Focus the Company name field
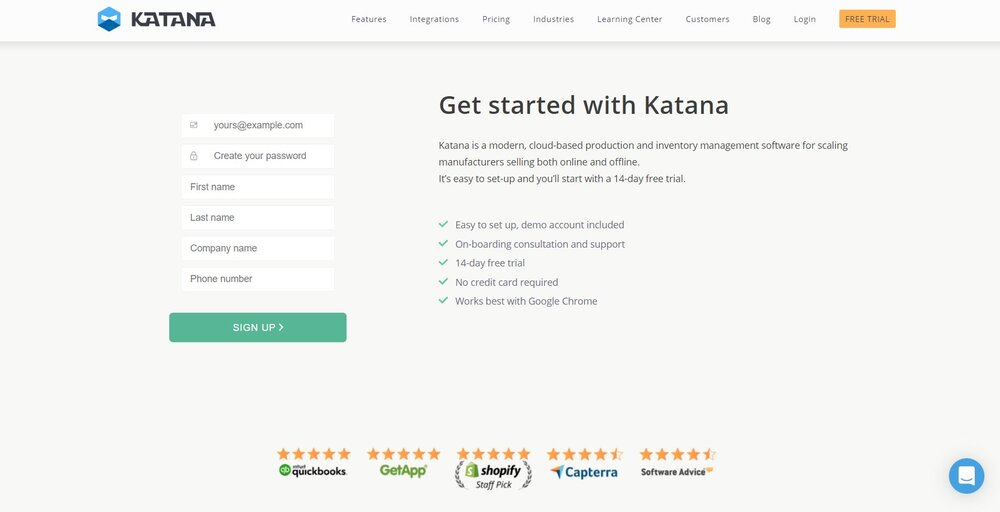The height and width of the screenshot is (512, 1000). [x=258, y=248]
